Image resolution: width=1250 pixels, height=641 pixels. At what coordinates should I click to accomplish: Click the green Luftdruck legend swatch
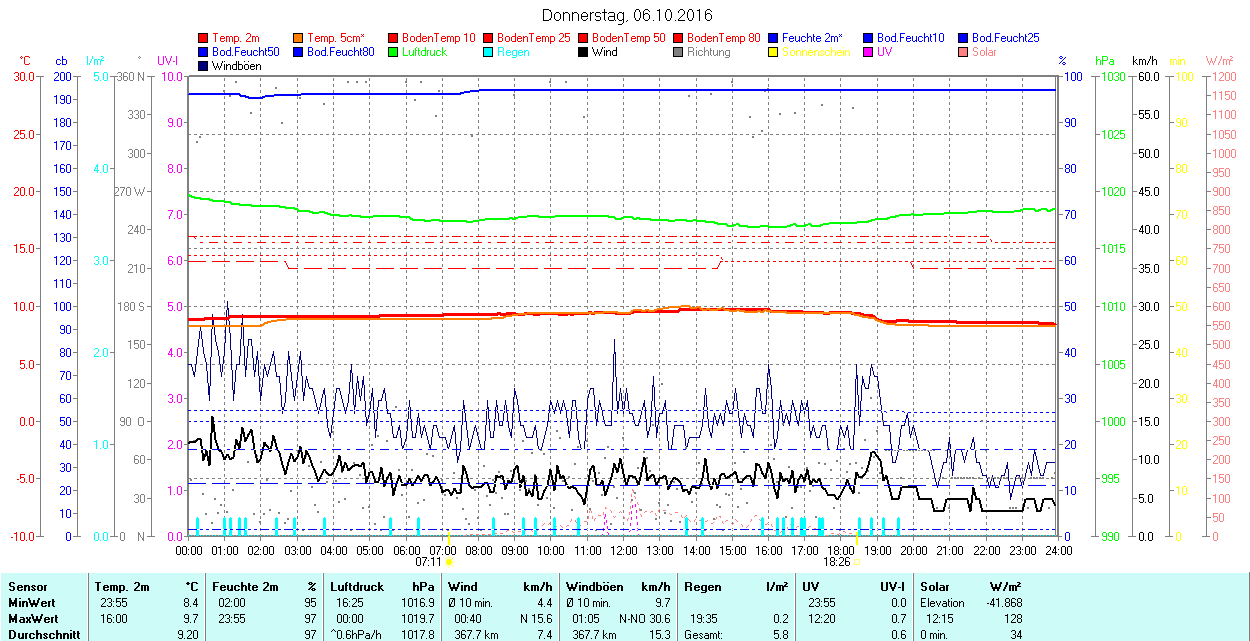point(394,52)
